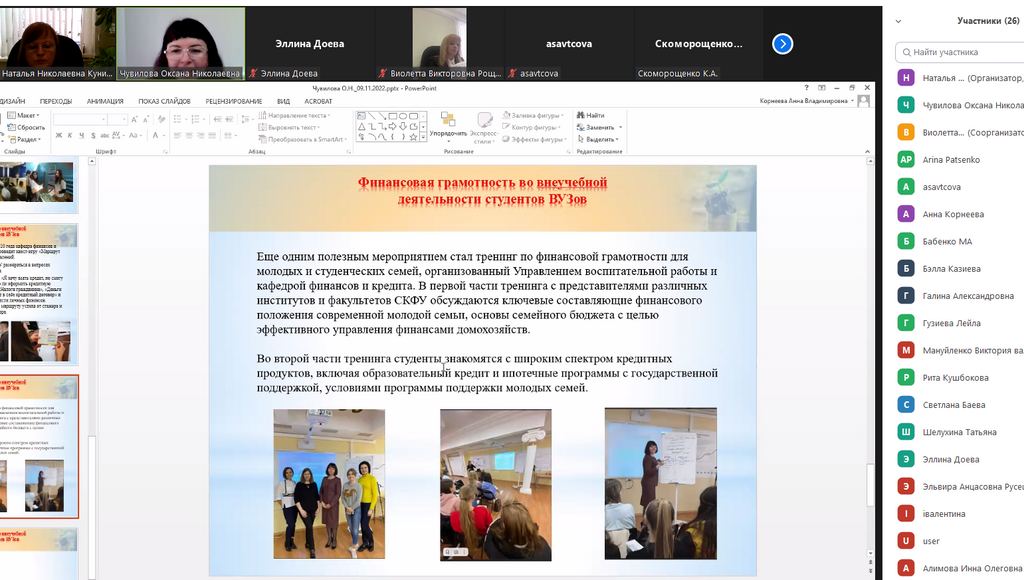
Task: Toggle italic (К) formatting in ribbon
Action: (x=70, y=136)
